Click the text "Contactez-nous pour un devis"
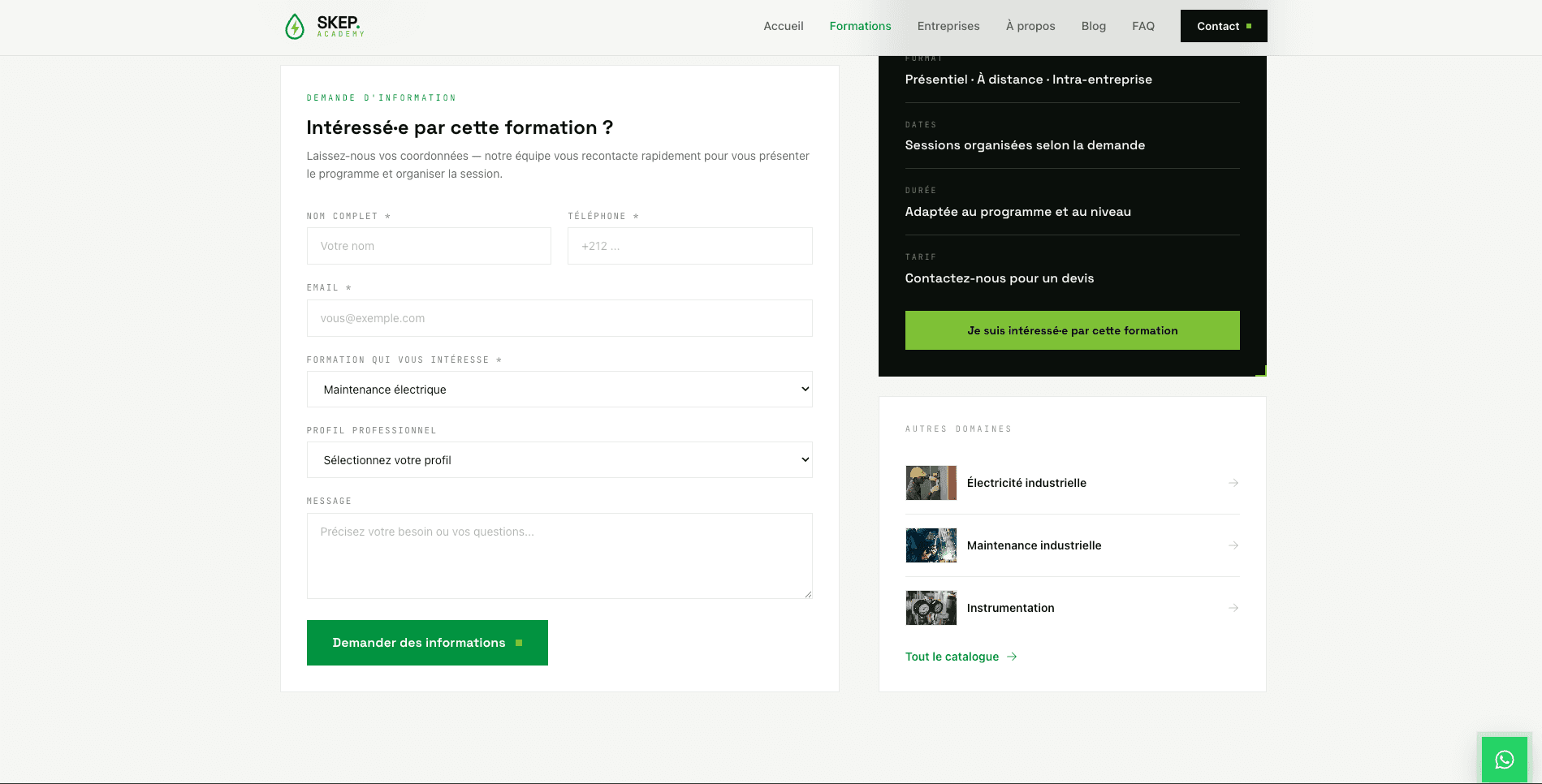 click(x=1000, y=278)
